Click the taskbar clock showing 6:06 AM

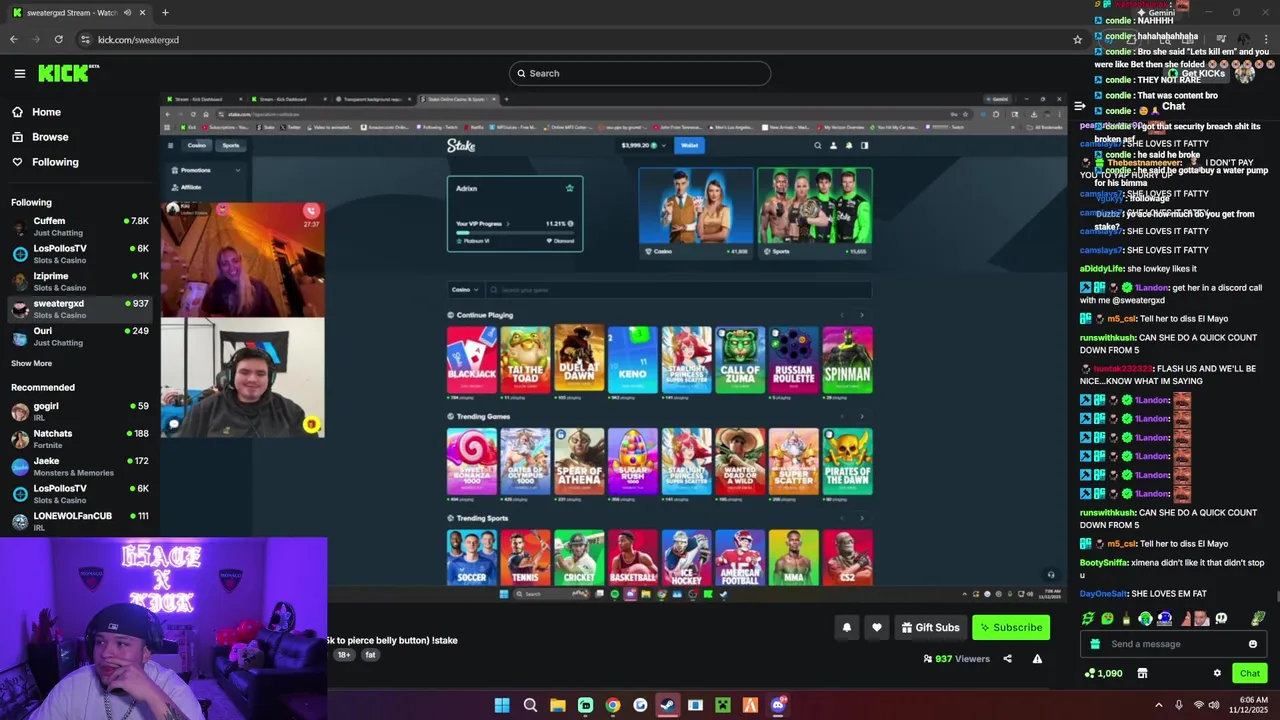[1251, 705]
